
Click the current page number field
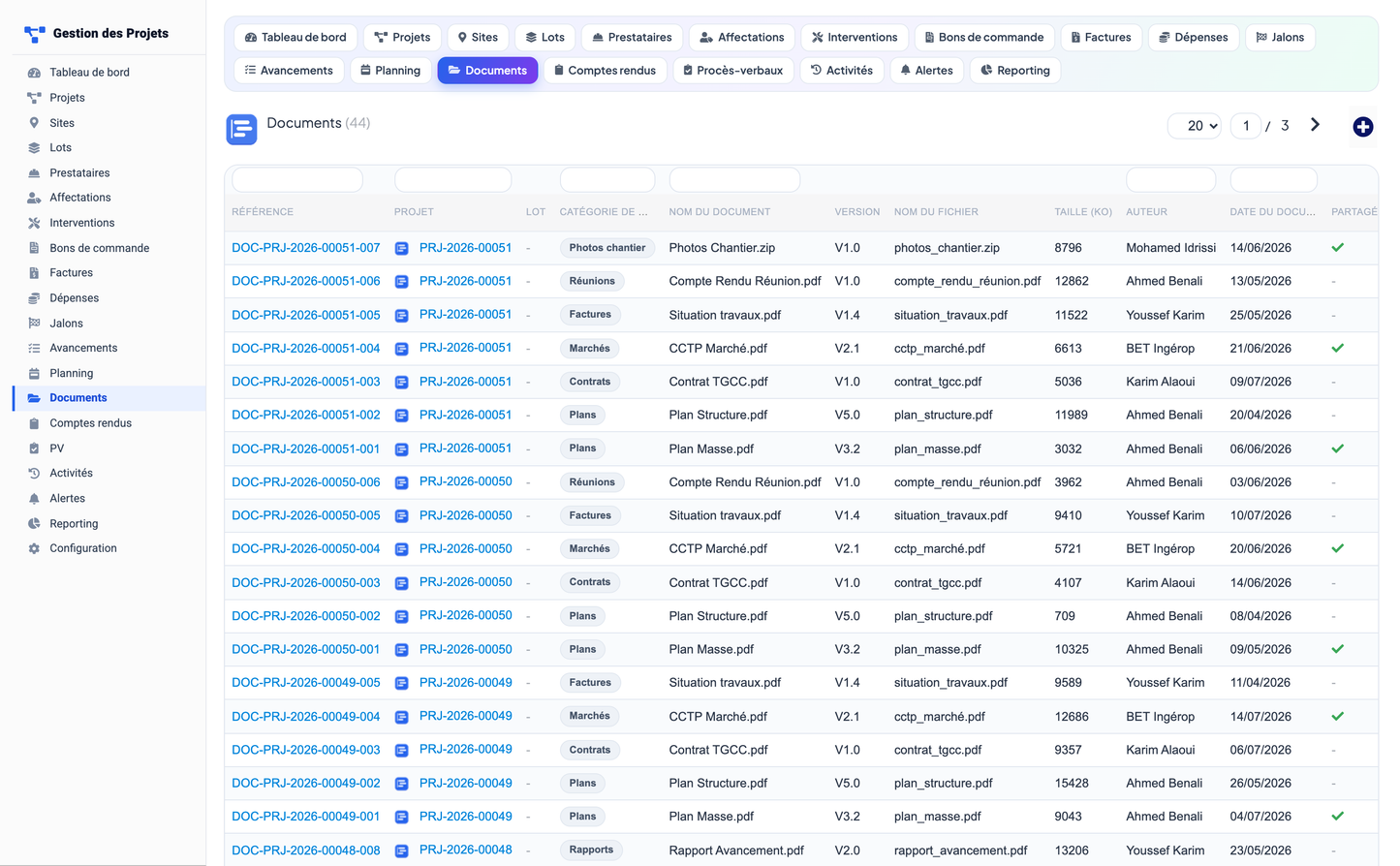[x=1245, y=126]
